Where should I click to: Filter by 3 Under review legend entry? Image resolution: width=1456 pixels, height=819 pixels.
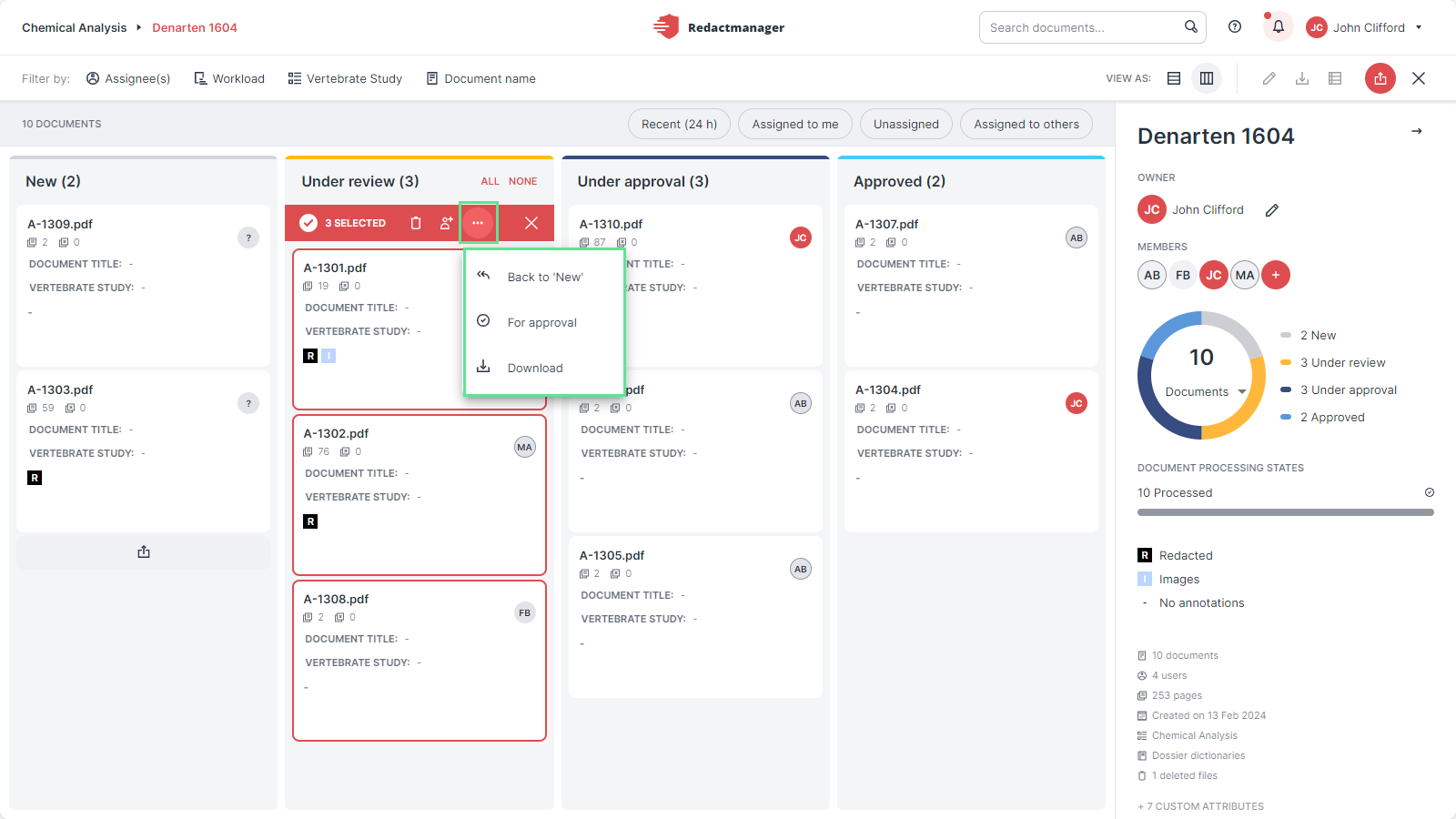pyautogui.click(x=1333, y=362)
